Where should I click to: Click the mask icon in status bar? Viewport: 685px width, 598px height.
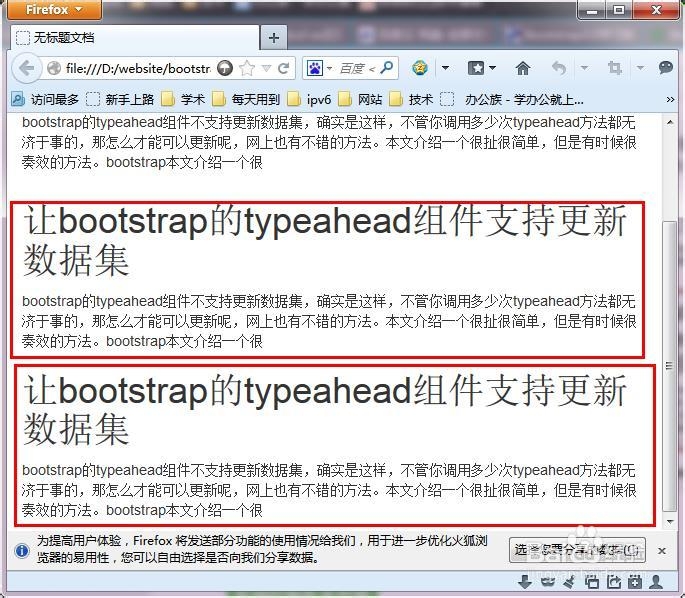547,582
